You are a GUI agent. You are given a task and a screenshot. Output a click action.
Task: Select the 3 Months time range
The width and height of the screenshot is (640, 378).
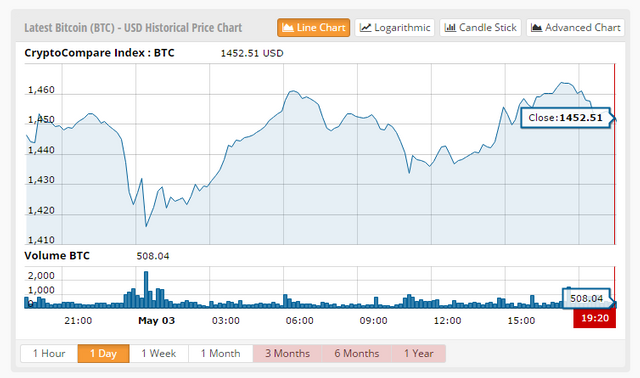click(x=287, y=354)
